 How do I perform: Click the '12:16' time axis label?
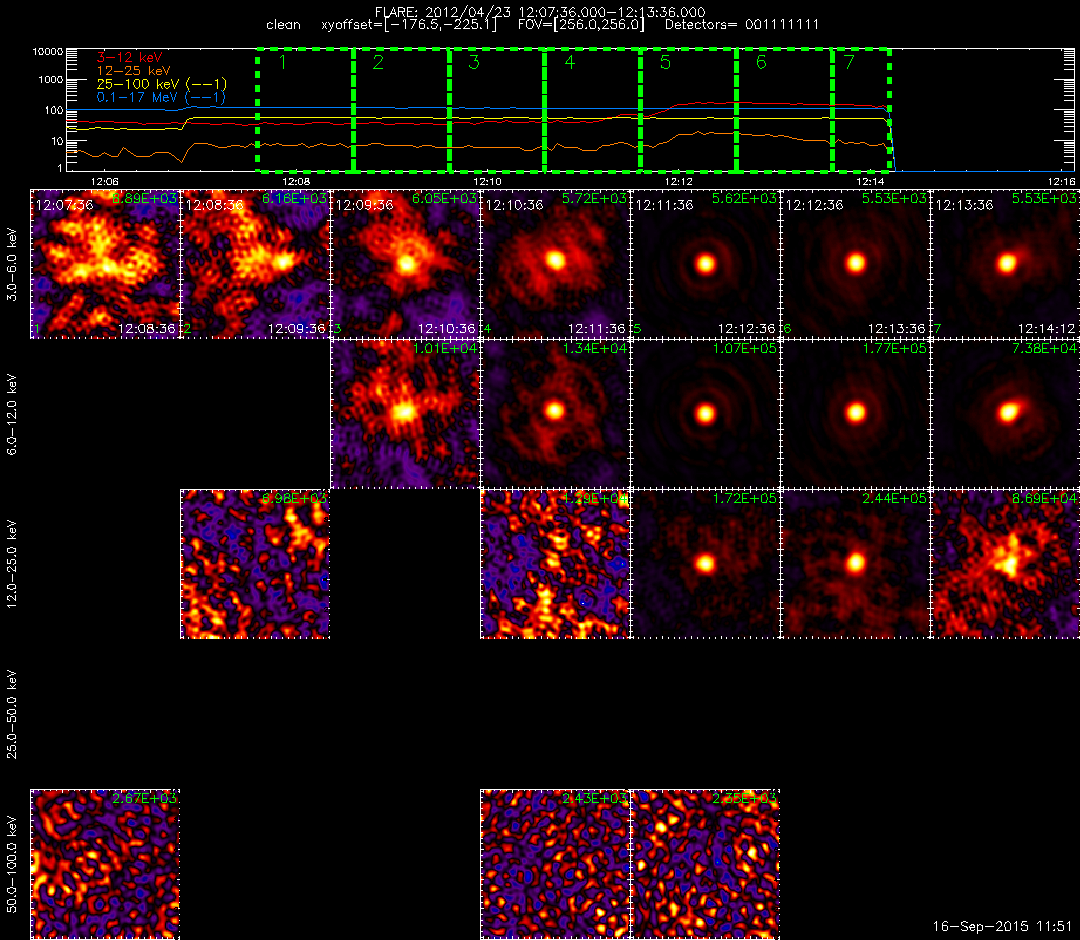click(x=1061, y=182)
